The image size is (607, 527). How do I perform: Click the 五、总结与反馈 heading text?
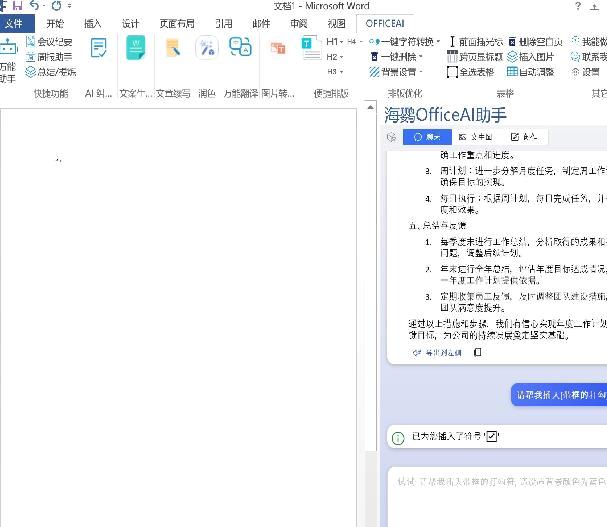tap(437, 225)
